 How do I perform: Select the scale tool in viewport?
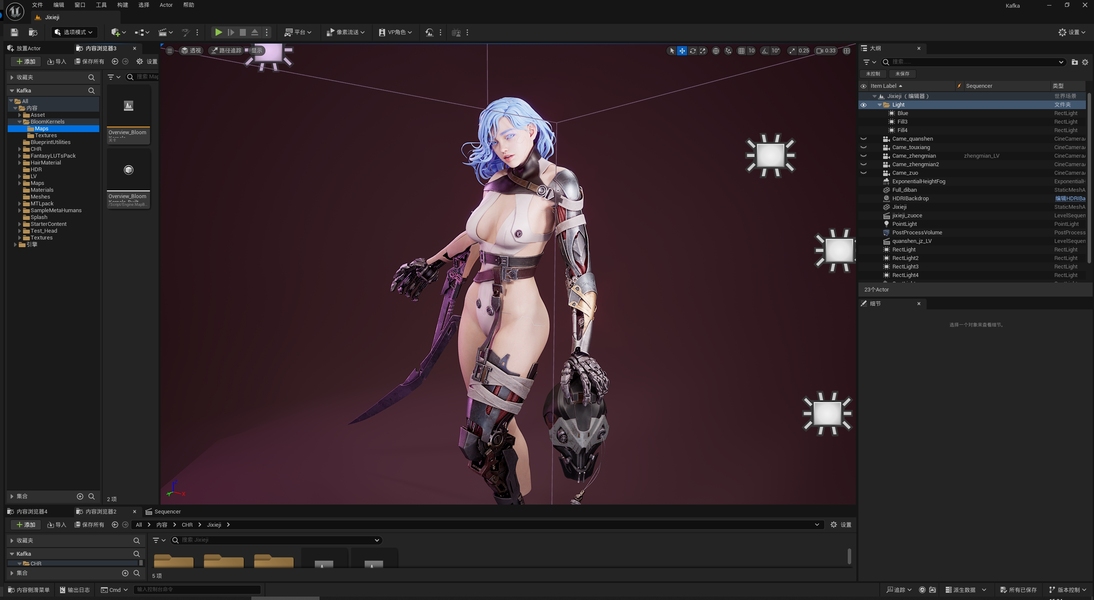[703, 50]
